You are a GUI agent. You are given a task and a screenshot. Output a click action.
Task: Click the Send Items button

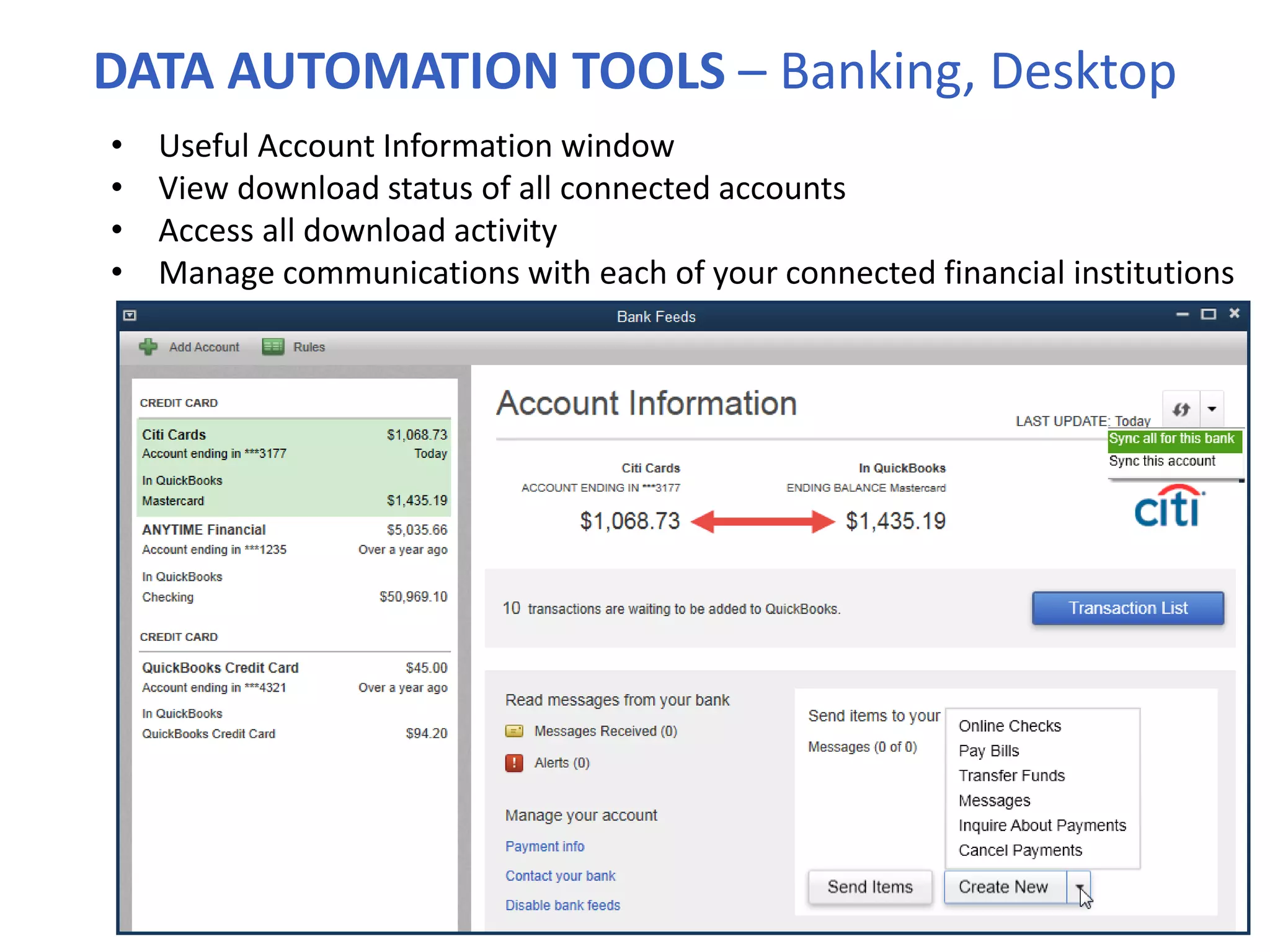pyautogui.click(x=870, y=887)
